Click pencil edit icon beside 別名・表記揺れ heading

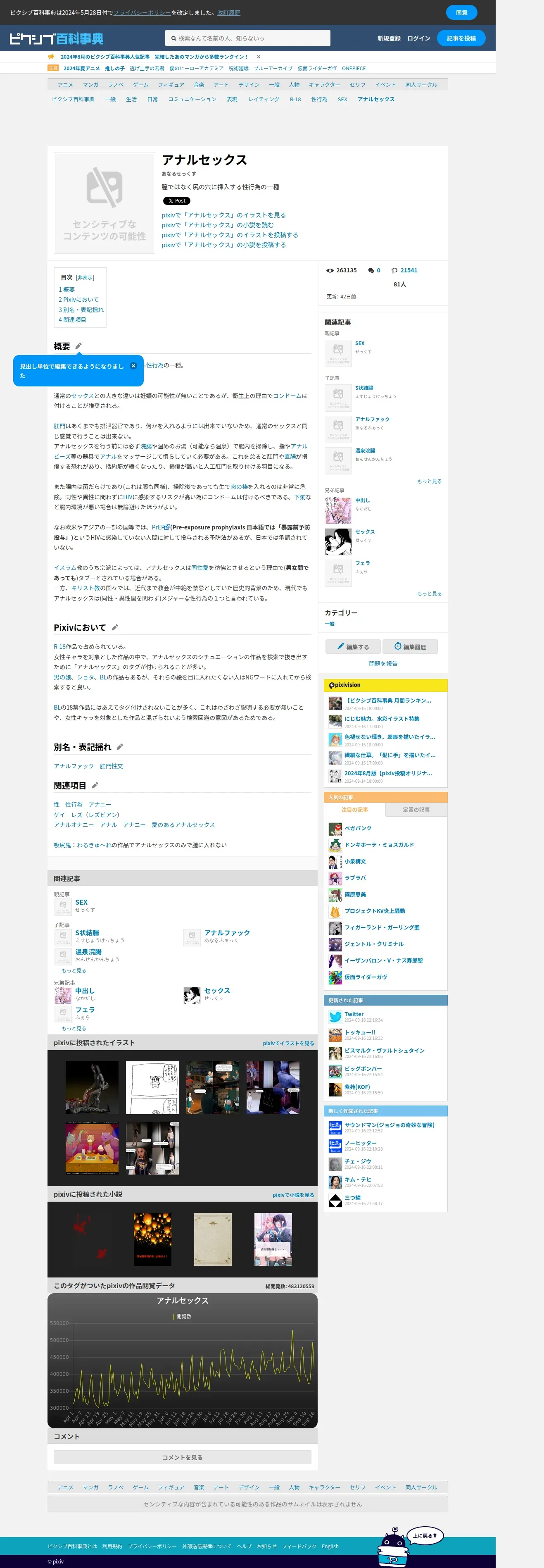120,746
